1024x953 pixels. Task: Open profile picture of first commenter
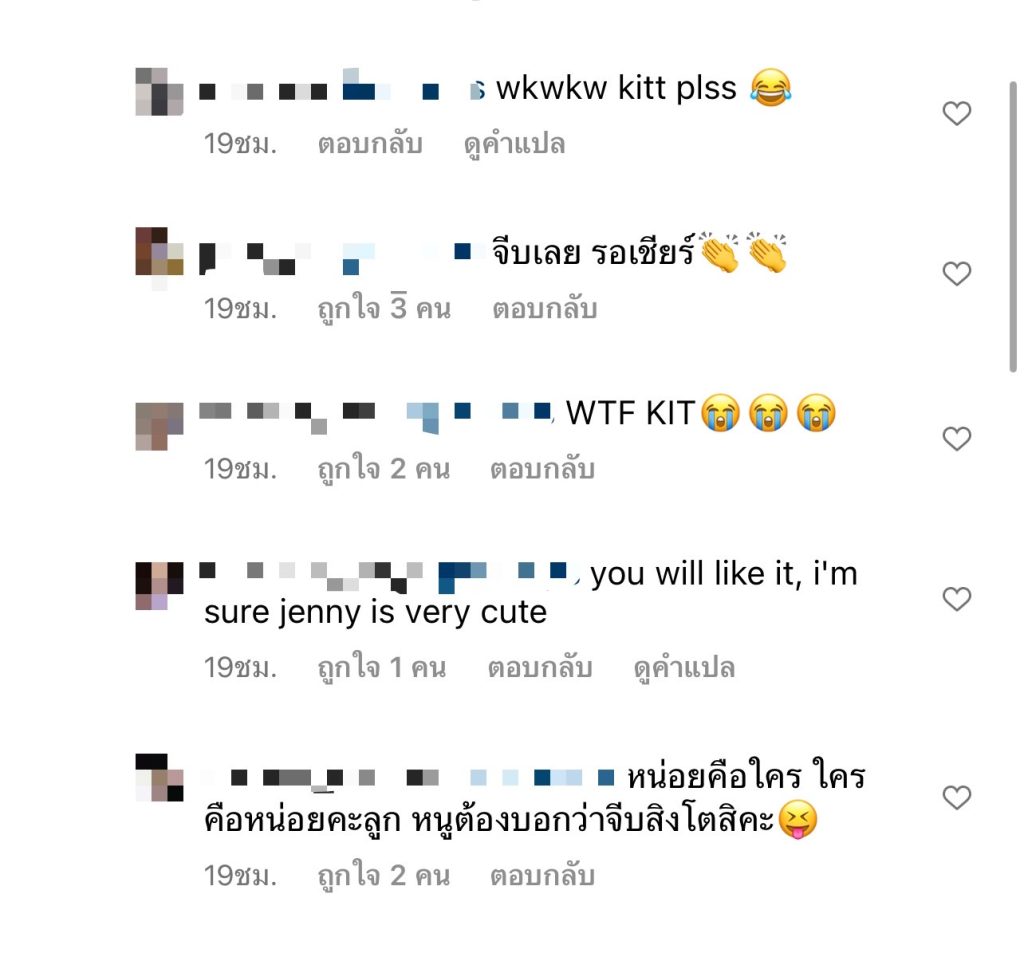[x=159, y=91]
